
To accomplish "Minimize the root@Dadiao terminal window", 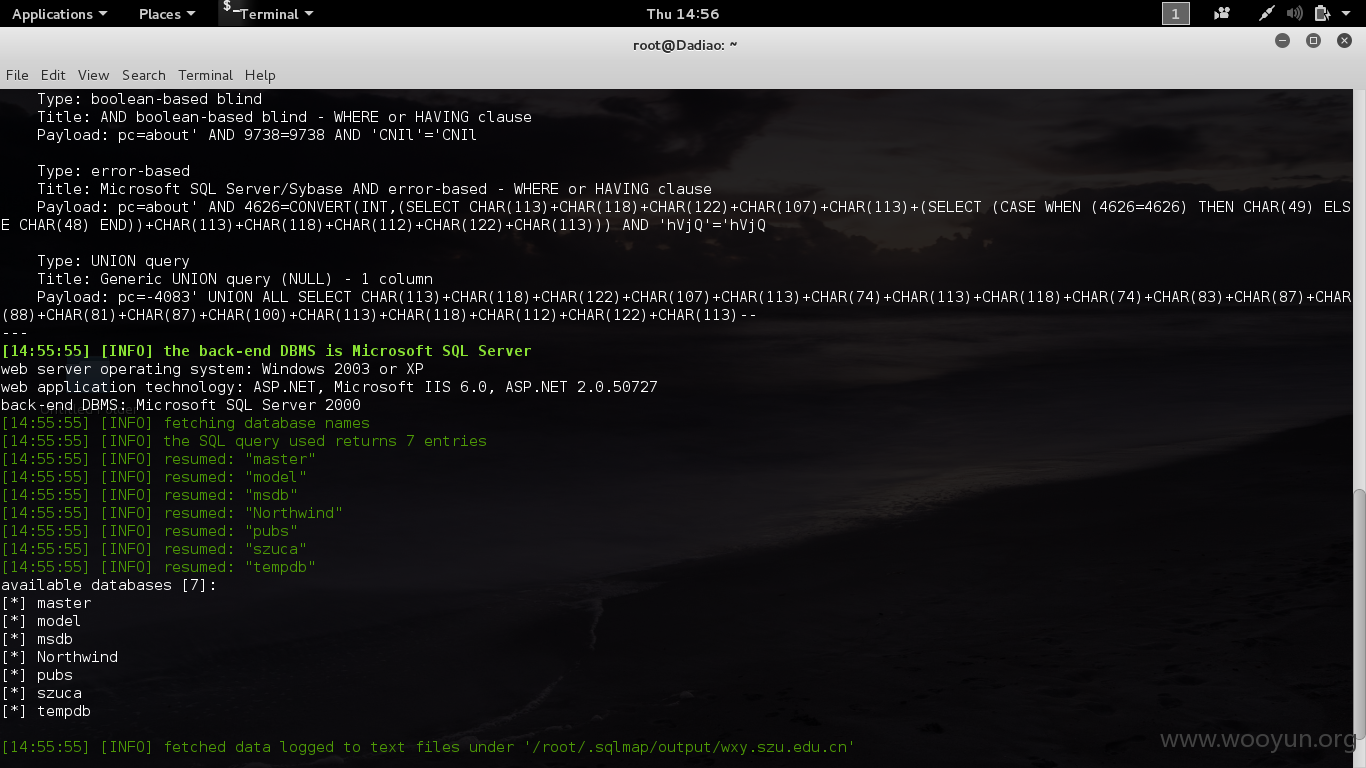I will 1282,41.
